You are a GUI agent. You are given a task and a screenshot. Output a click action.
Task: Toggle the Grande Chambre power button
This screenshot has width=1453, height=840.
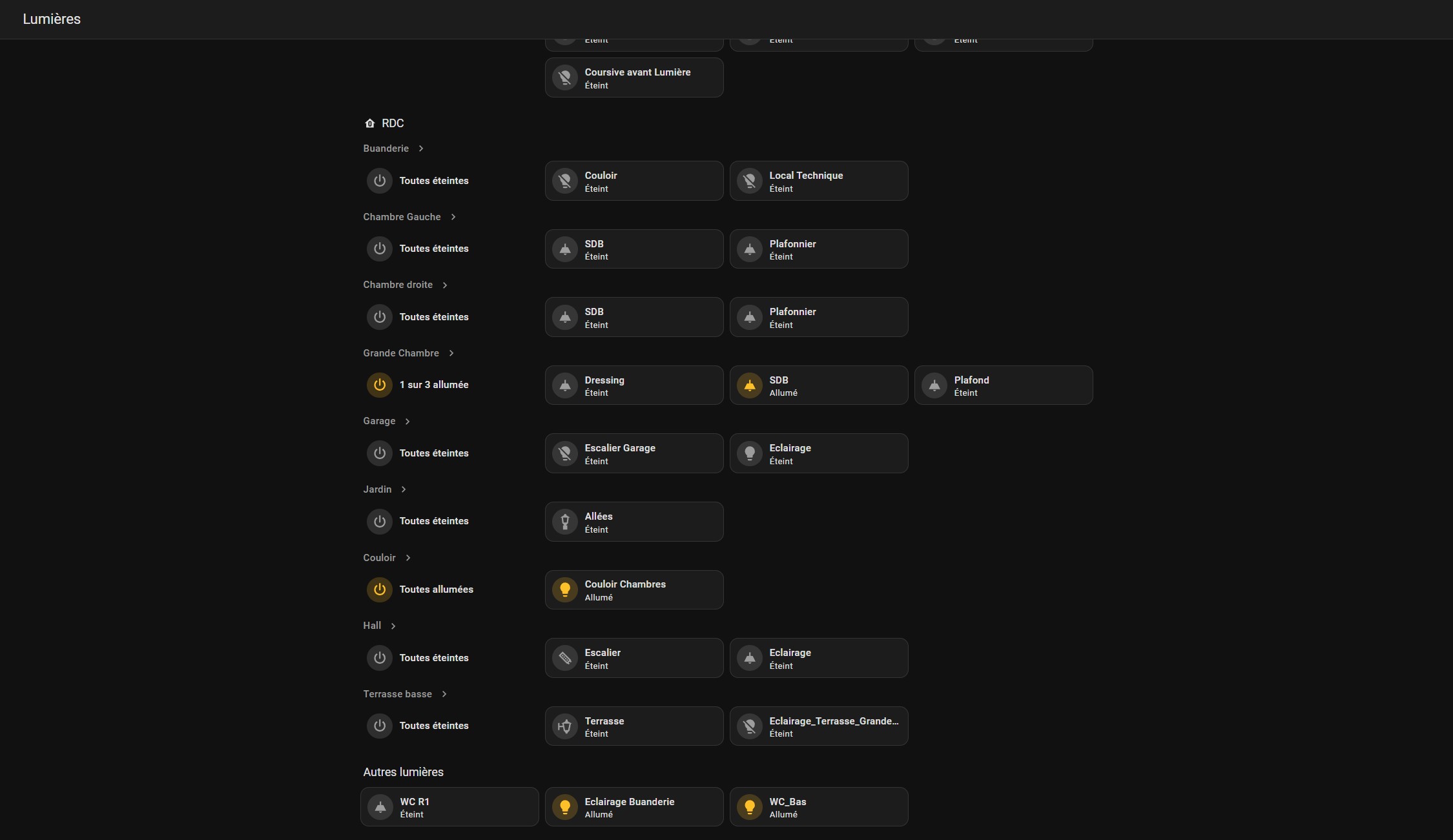point(380,385)
